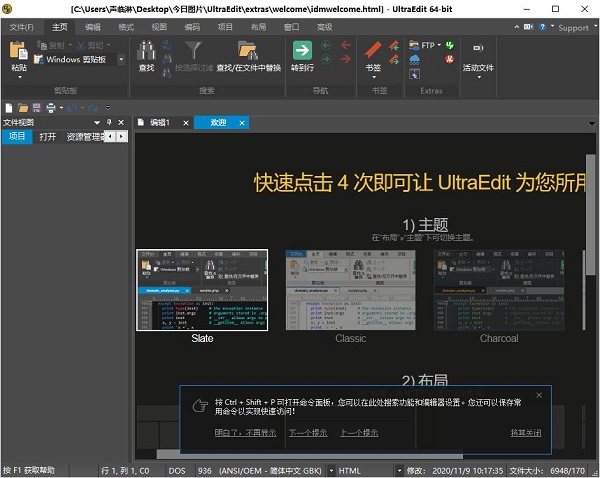600x478 pixels.
Task: Click the red UltraFinder icon in Extras
Action: point(450,59)
